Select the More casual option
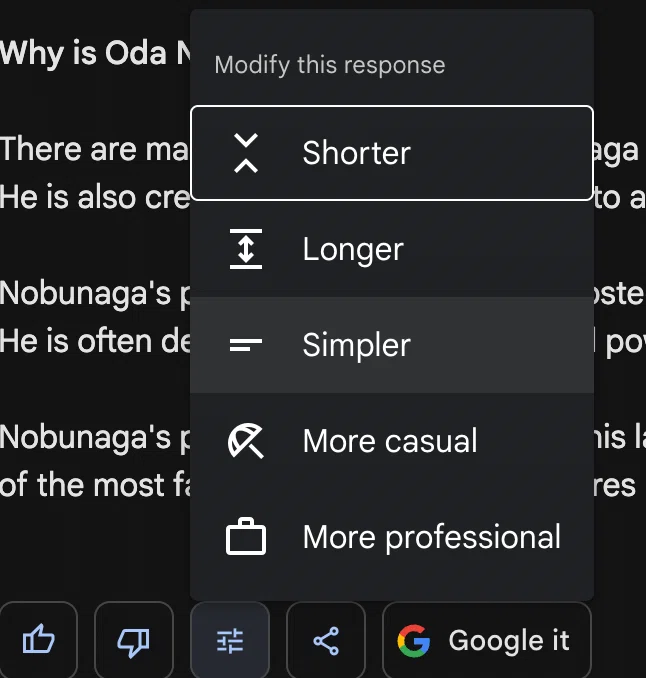Screen dimensions: 646x678 pos(392,441)
